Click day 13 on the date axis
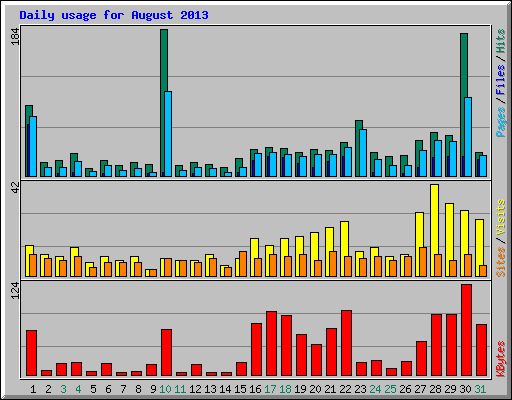The height and width of the screenshot is (400, 512). (x=210, y=389)
